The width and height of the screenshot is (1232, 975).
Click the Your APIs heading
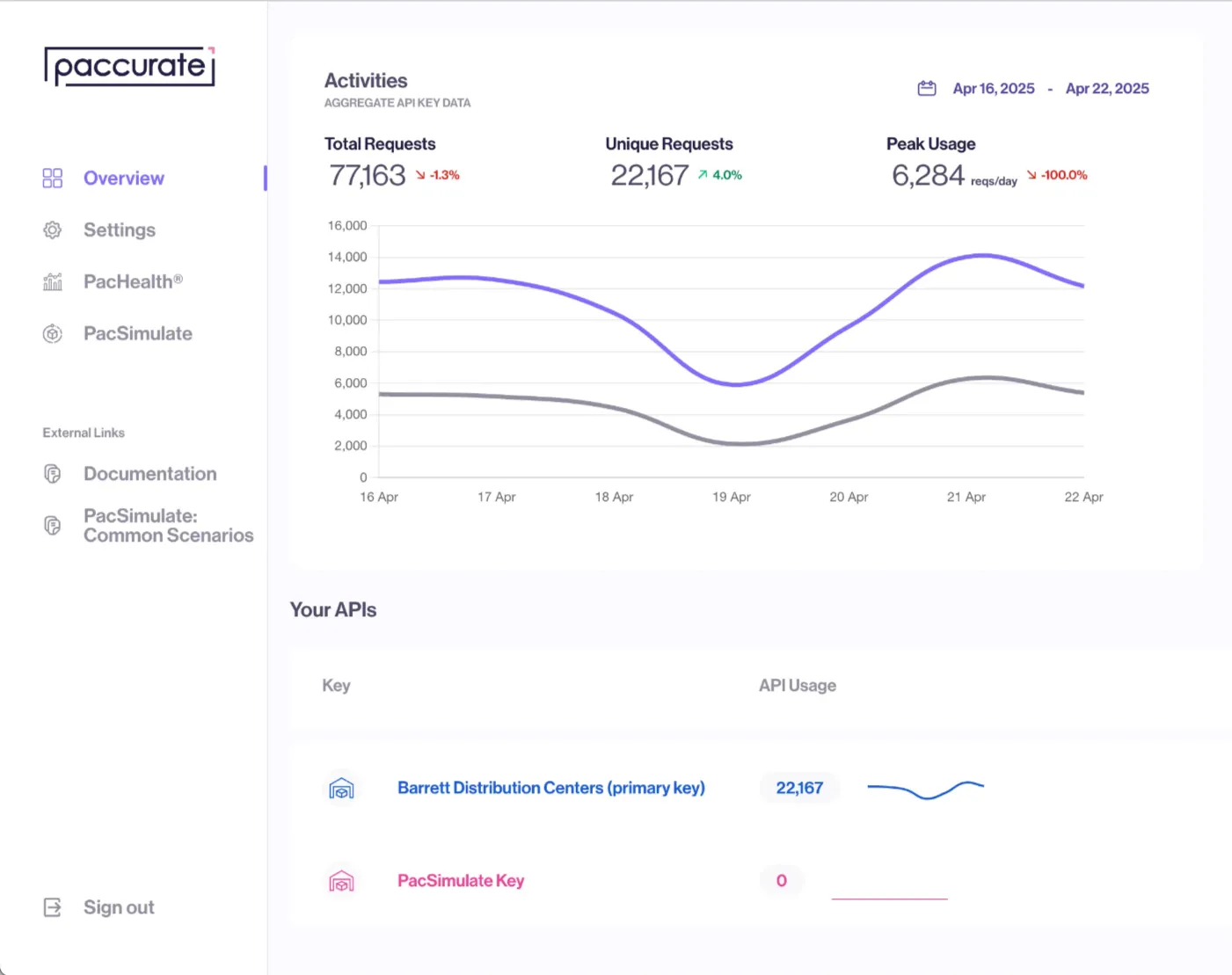[x=333, y=610]
